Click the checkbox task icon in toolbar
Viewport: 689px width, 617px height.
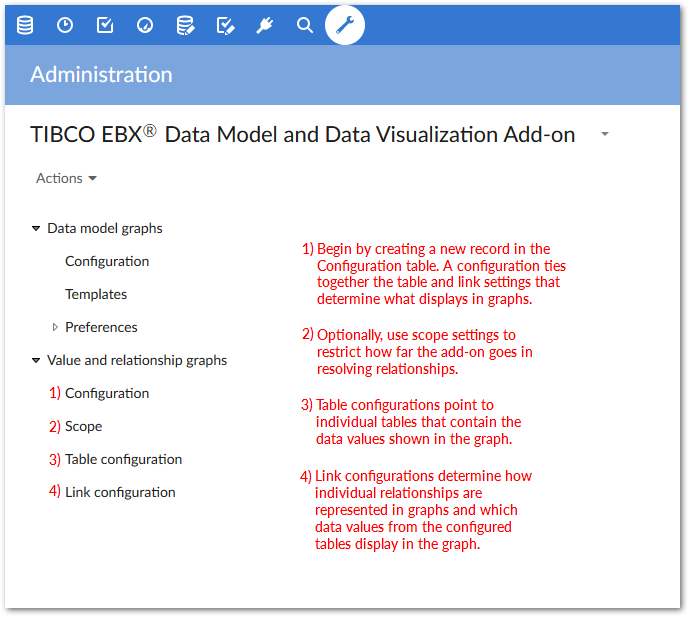(x=105, y=25)
